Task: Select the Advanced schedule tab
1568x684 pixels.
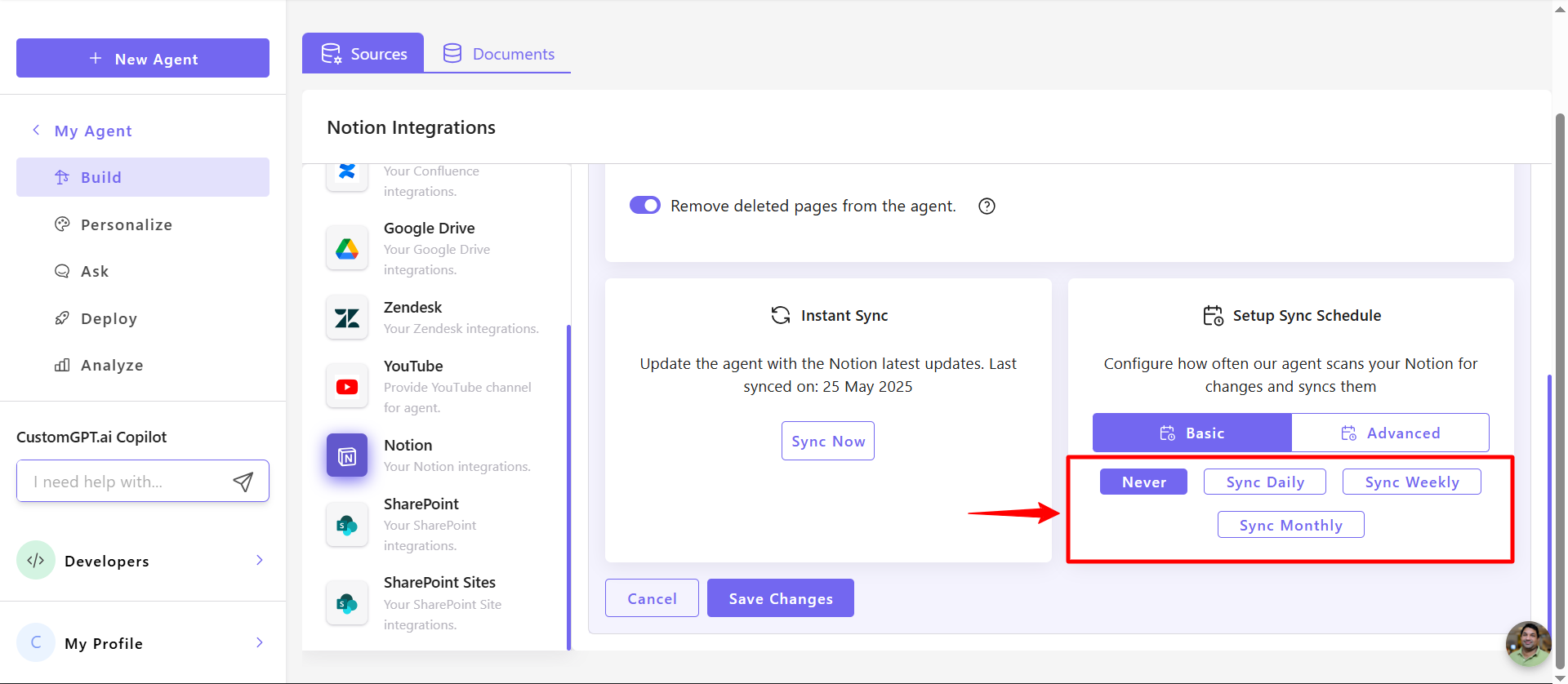Action: point(1390,433)
